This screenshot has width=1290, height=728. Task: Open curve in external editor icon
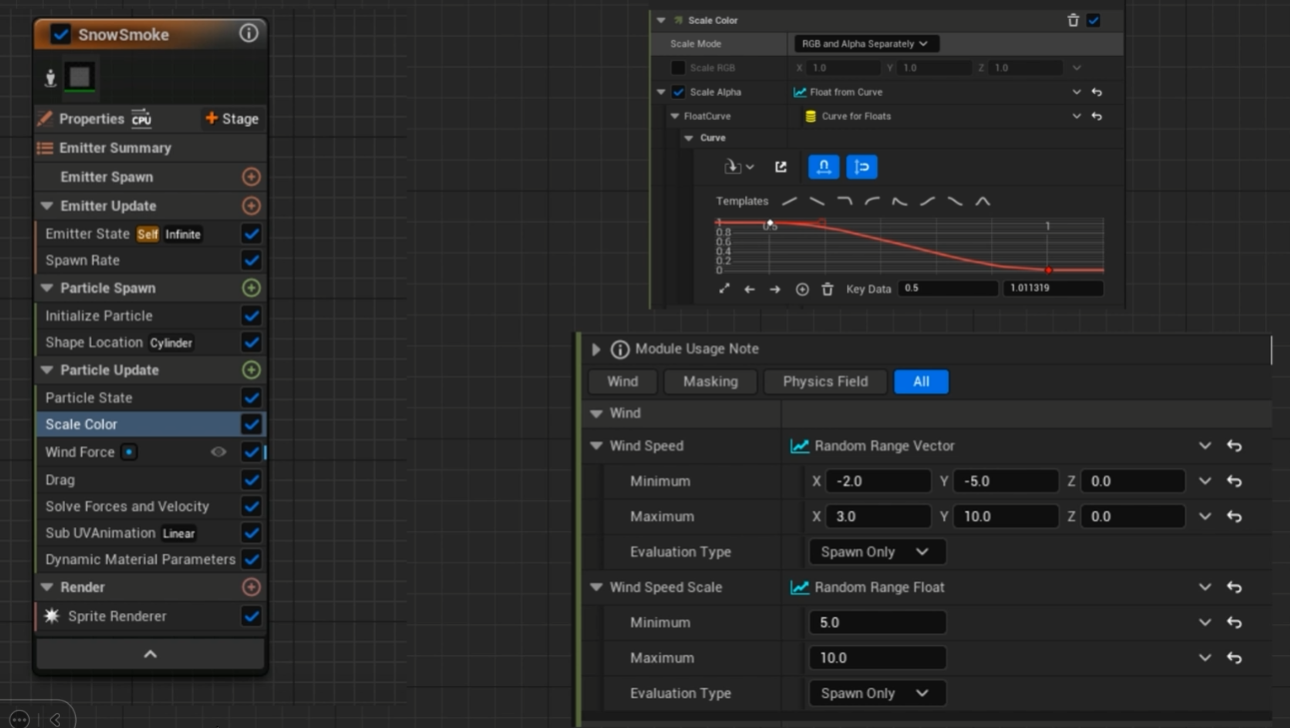pos(781,167)
